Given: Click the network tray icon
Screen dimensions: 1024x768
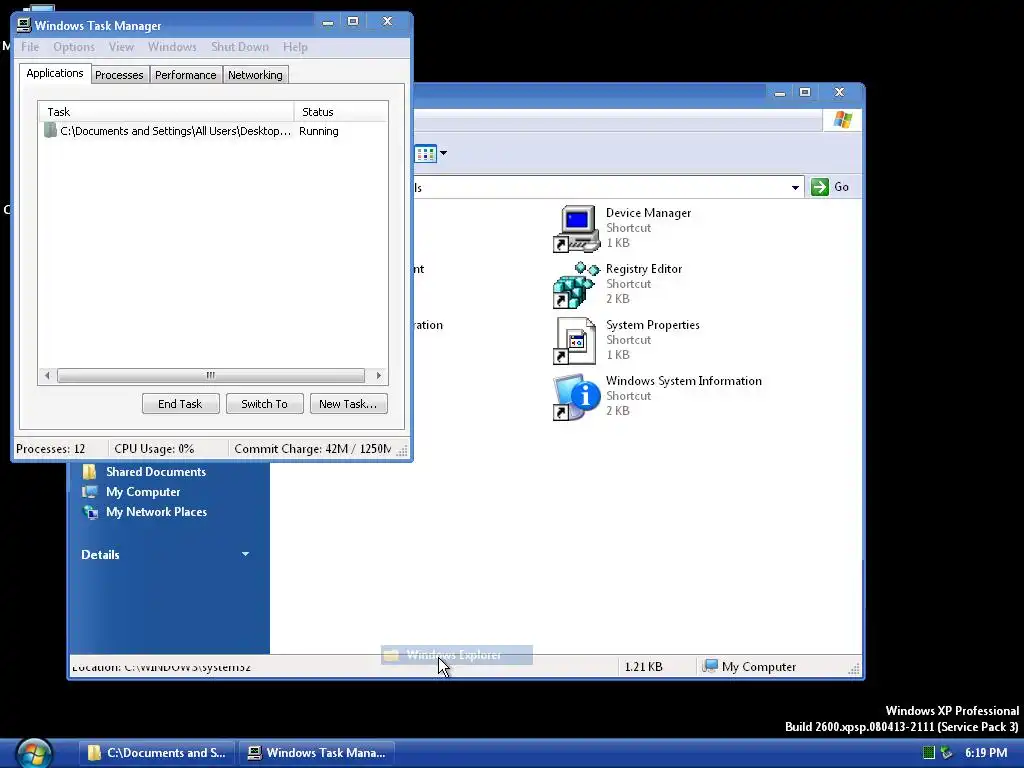Looking at the screenshot, I should (946, 753).
